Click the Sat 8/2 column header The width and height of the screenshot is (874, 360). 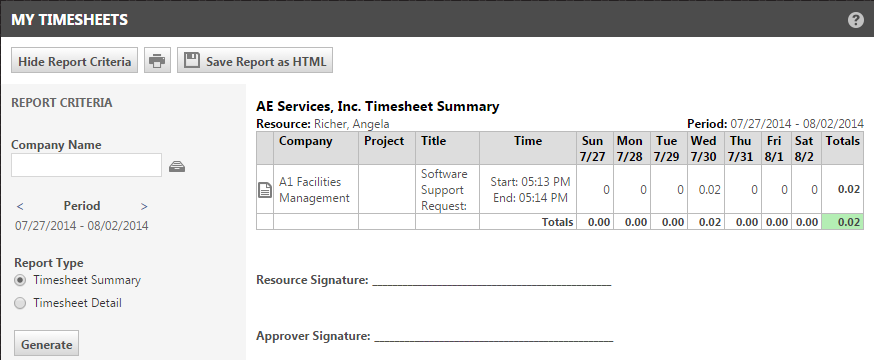807,148
